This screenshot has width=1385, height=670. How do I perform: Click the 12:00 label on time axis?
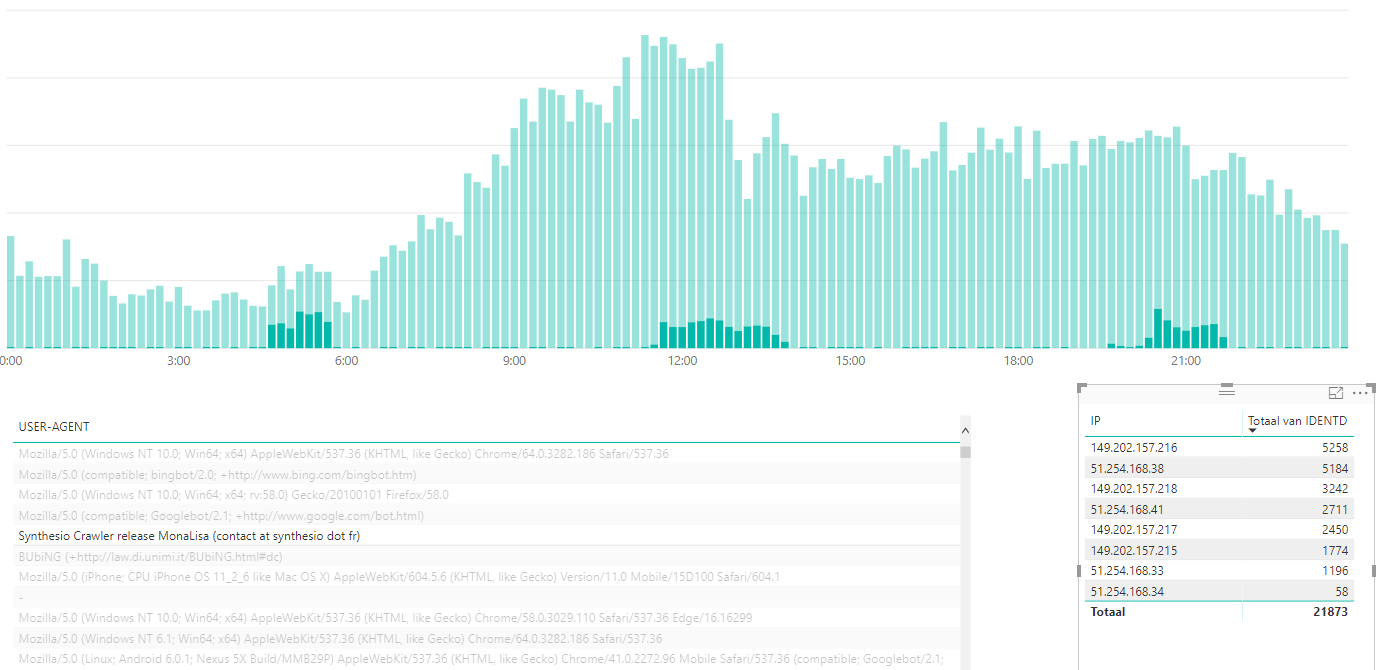tap(682, 361)
